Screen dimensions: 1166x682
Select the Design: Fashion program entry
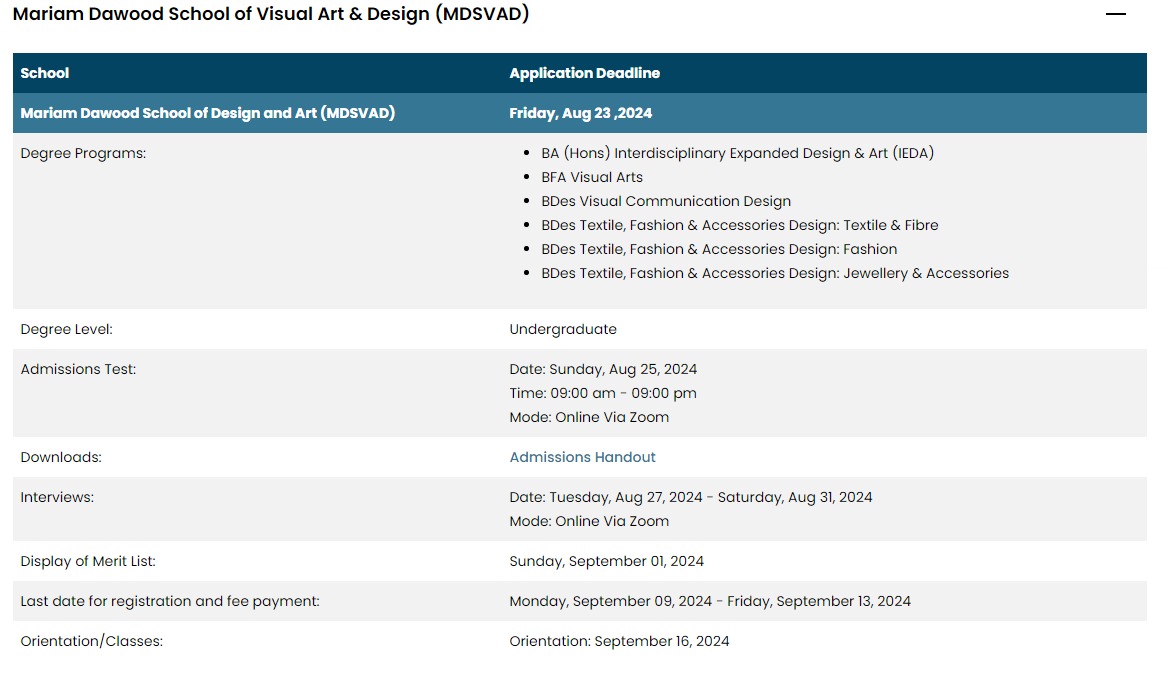coord(719,249)
